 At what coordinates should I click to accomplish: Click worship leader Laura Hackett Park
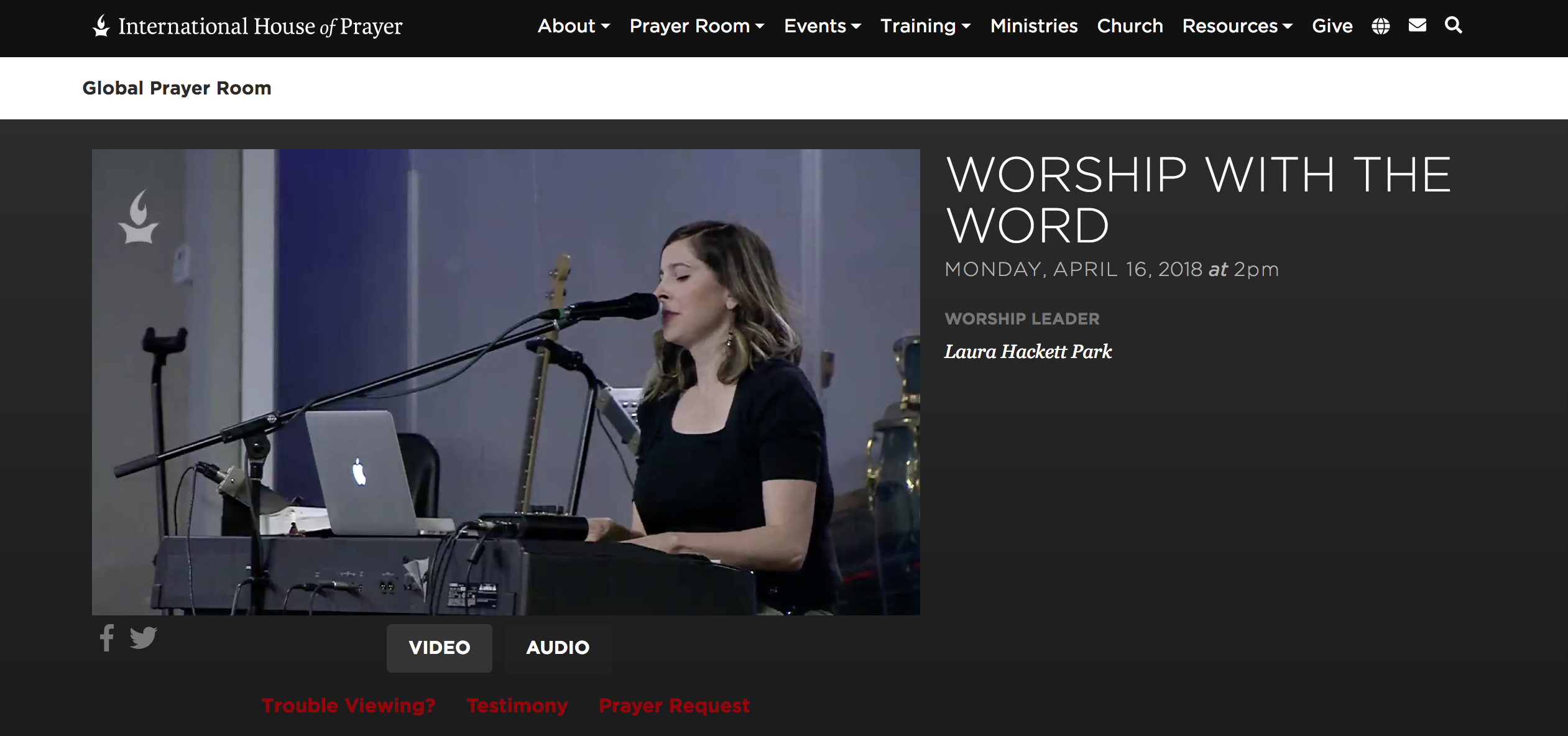point(1028,352)
